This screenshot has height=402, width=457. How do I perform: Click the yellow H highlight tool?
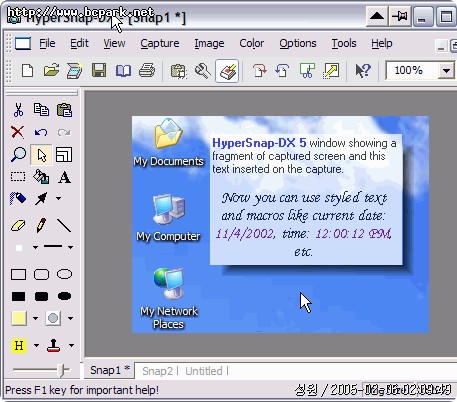pyautogui.click(x=19, y=345)
